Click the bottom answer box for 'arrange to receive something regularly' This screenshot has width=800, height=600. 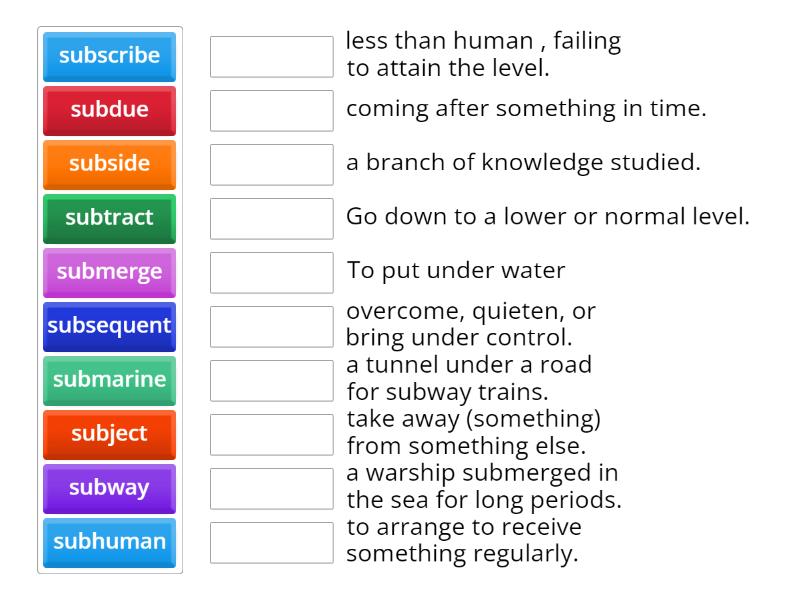click(x=271, y=542)
